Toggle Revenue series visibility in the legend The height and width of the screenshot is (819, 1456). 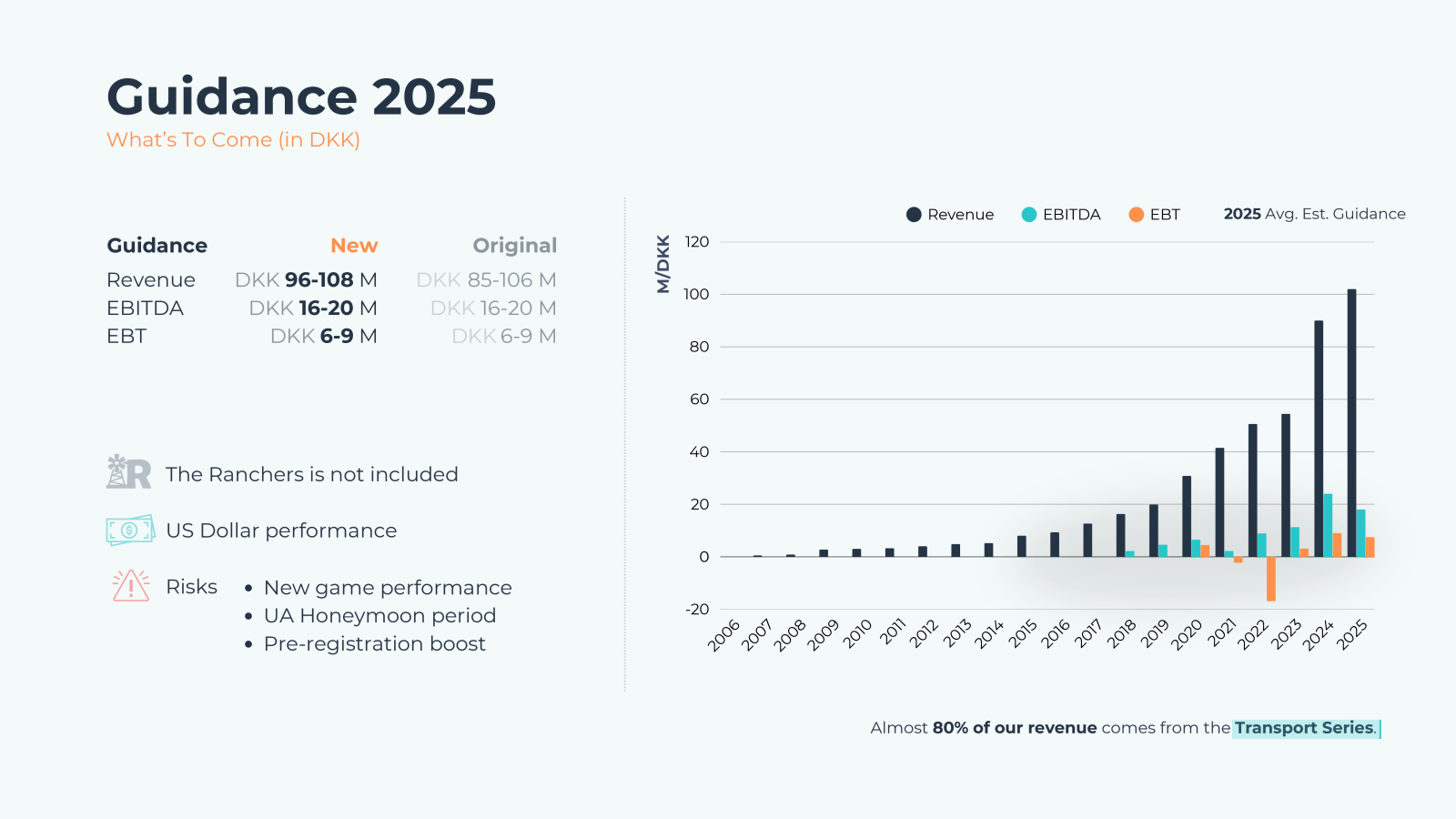click(x=960, y=214)
